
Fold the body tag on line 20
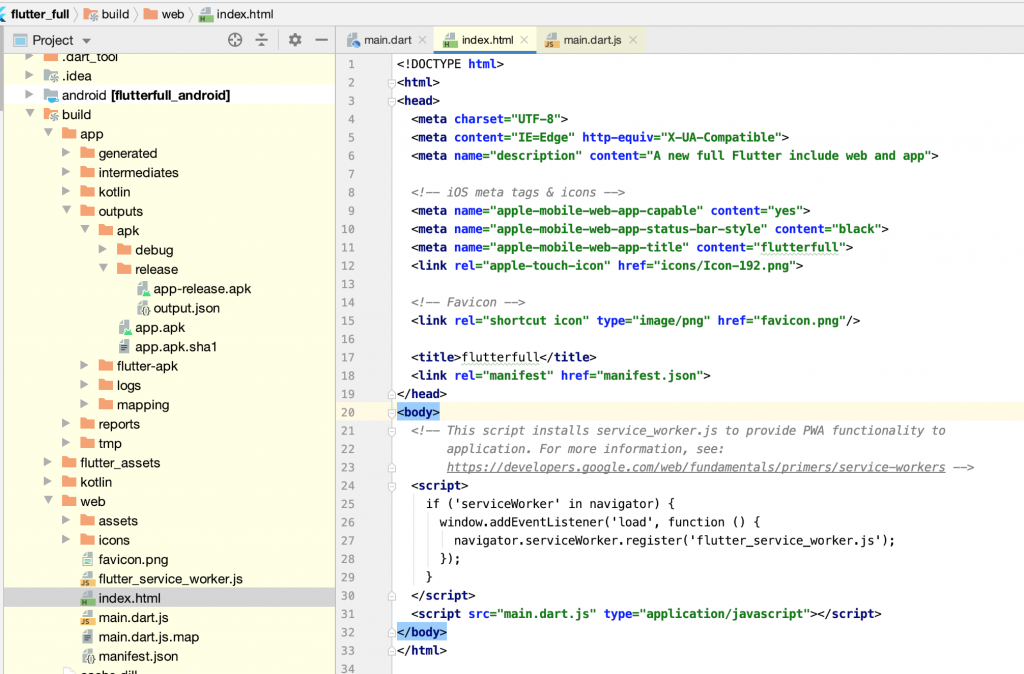tap(392, 412)
